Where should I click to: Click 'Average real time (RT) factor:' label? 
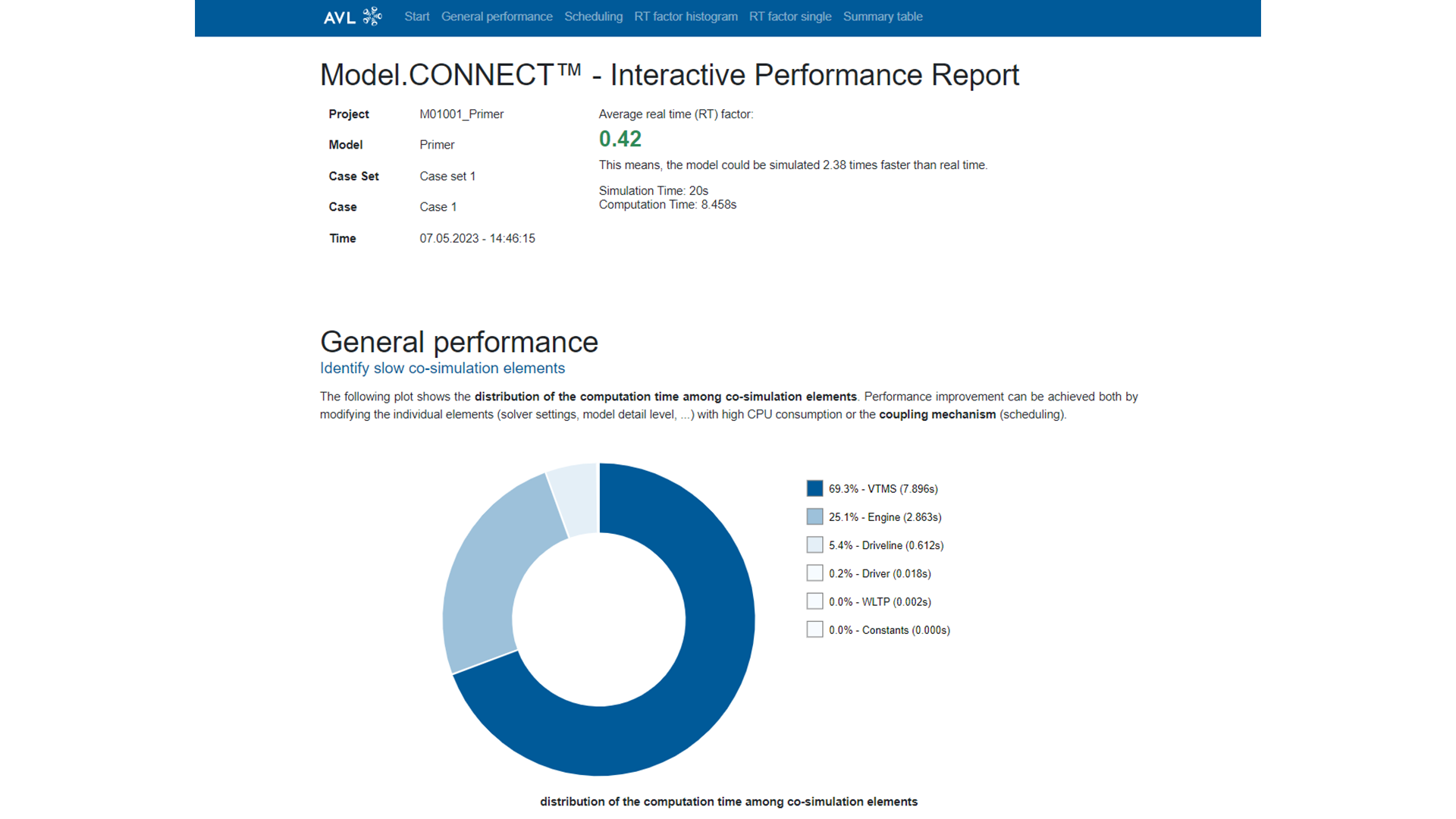[x=676, y=115]
